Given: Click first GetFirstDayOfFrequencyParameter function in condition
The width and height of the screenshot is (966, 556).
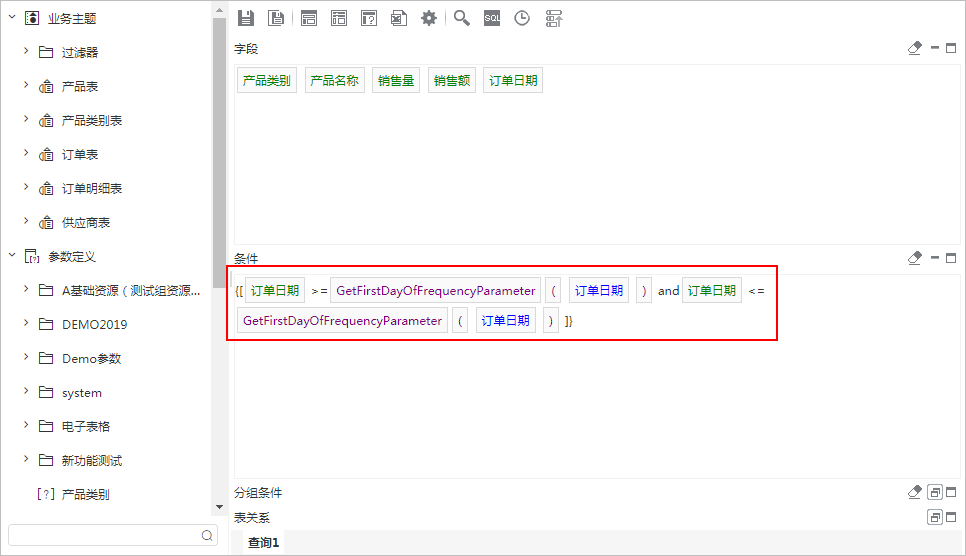Looking at the screenshot, I should click(x=436, y=290).
